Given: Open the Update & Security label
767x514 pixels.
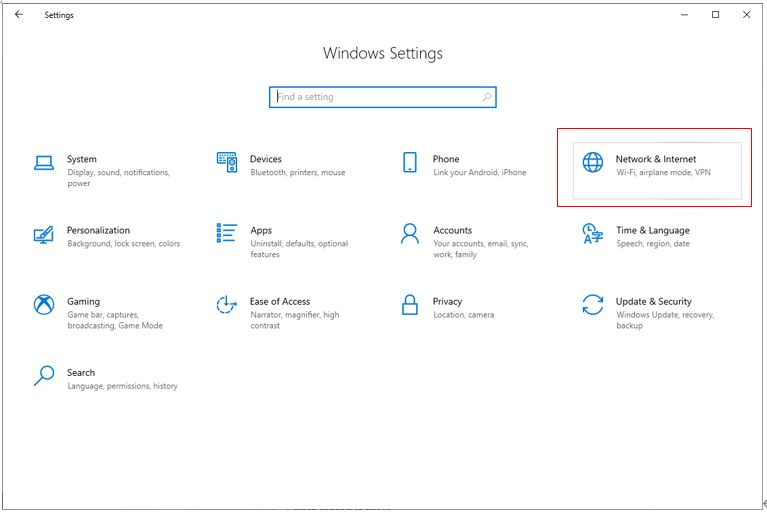Looking at the screenshot, I should click(654, 301).
